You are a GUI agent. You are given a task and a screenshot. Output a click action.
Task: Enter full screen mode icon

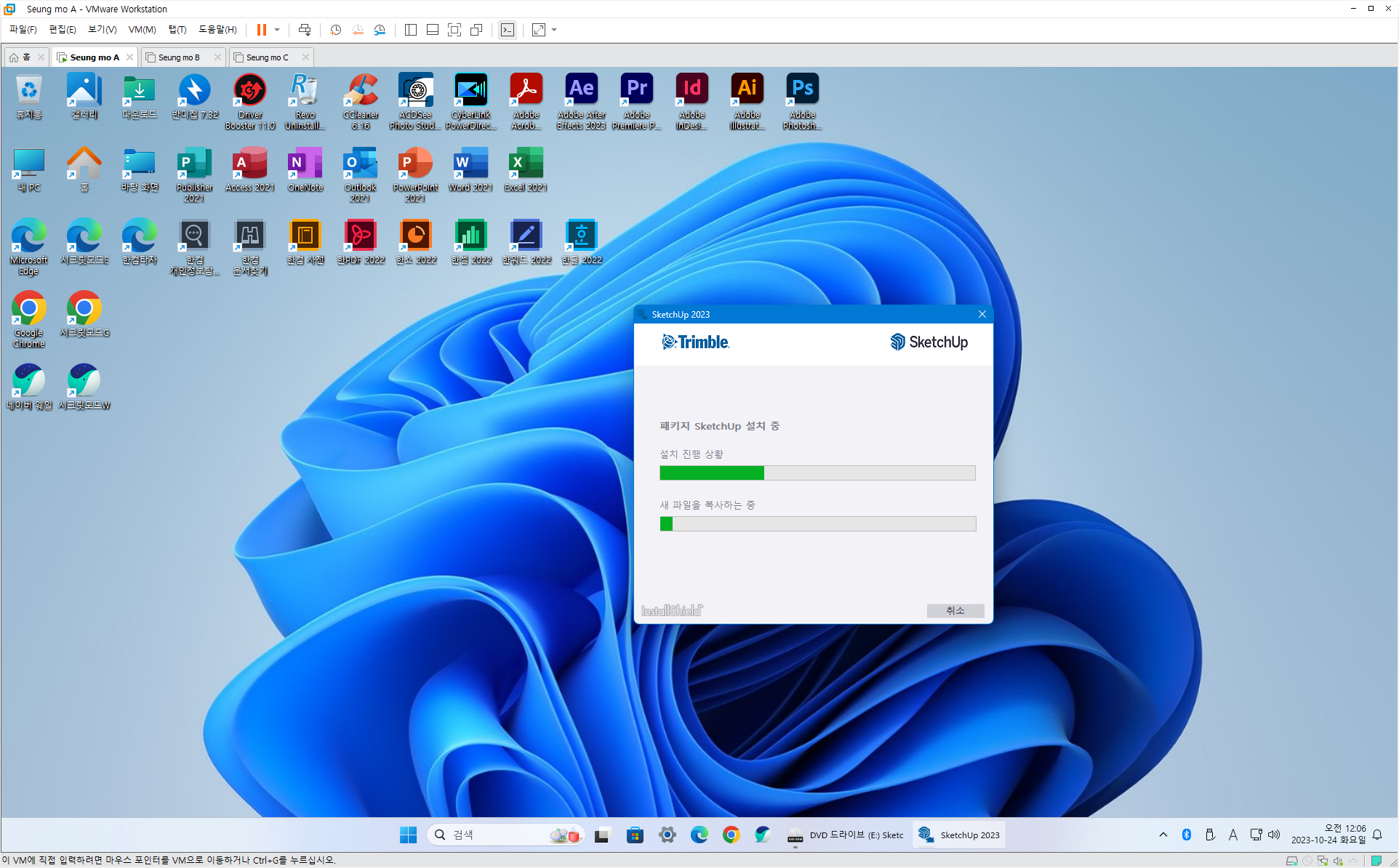tap(454, 30)
